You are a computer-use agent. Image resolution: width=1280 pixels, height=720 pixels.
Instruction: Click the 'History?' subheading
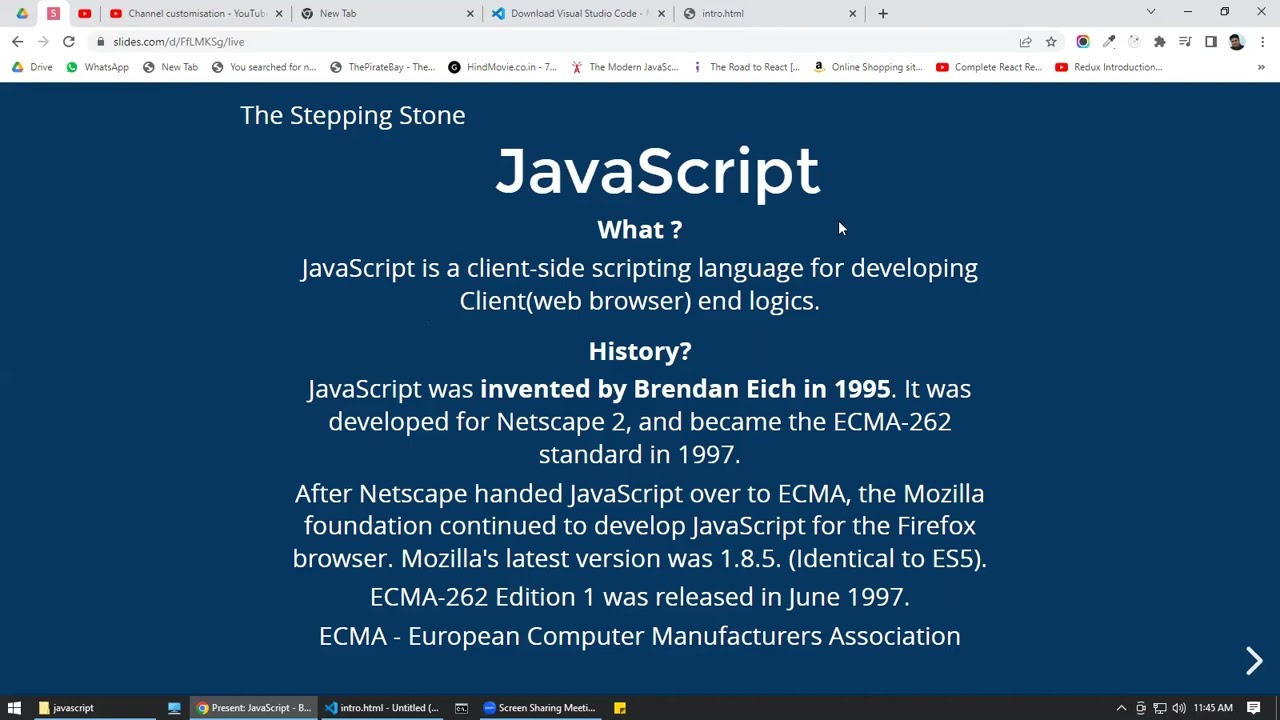(x=640, y=351)
